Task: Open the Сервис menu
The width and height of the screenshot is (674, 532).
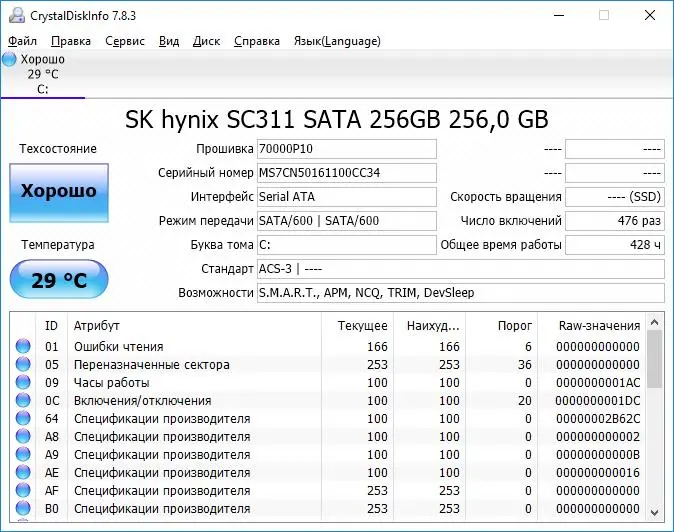Action: pyautogui.click(x=125, y=41)
